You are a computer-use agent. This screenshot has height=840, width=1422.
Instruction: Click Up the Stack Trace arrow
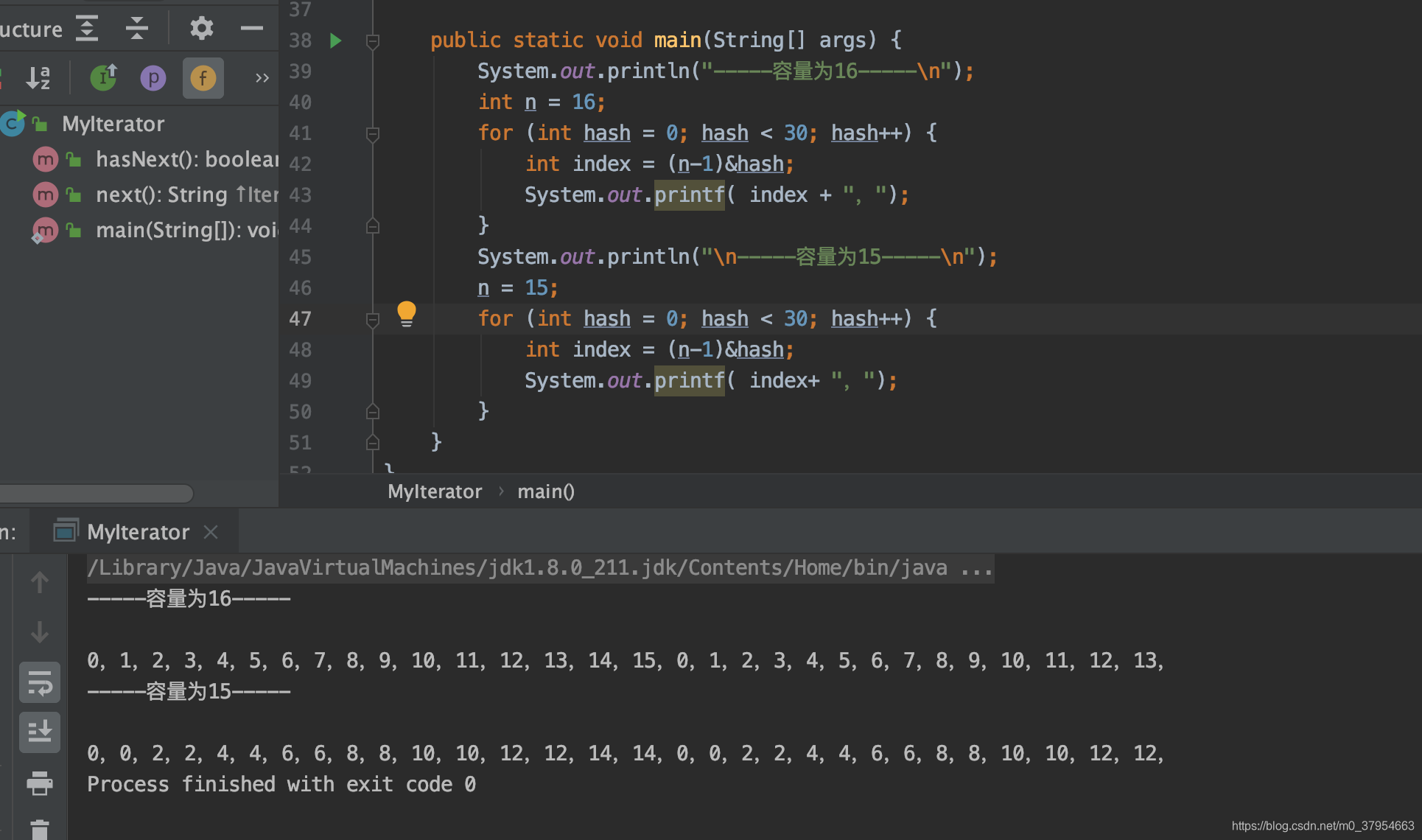pos(40,582)
